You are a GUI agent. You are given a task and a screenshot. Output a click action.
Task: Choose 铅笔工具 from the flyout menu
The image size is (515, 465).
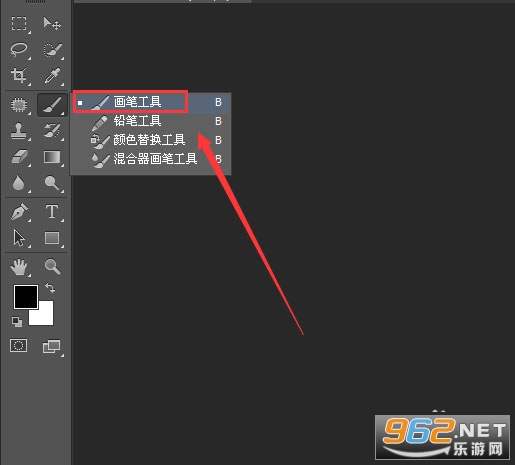(150, 121)
